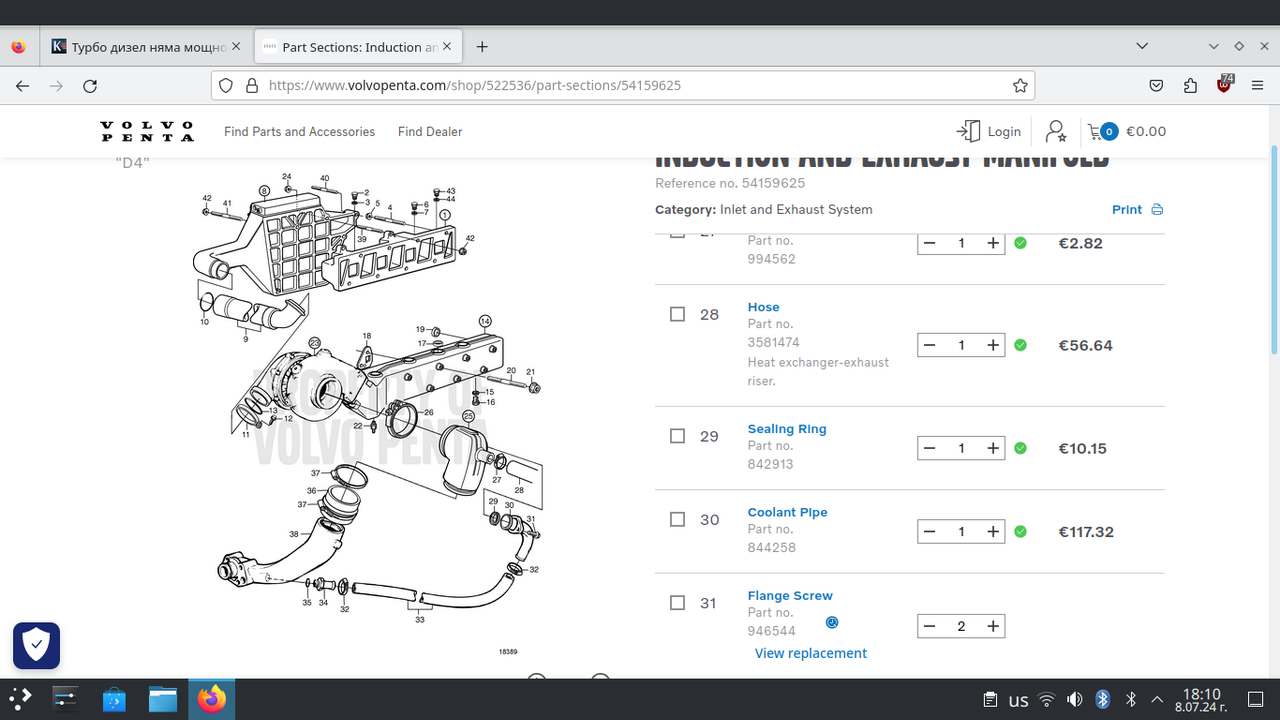Open the volume tray icon
This screenshot has height=720, width=1280.
click(1075, 699)
